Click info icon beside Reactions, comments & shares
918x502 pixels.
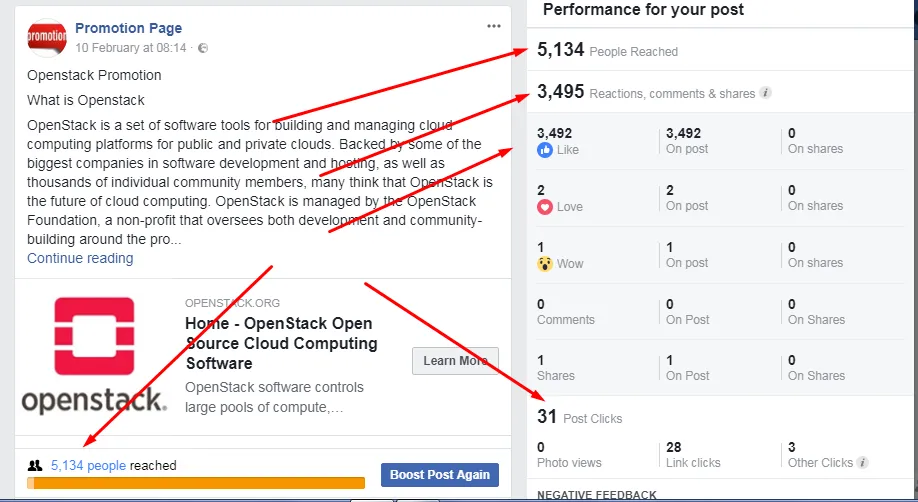(x=765, y=93)
